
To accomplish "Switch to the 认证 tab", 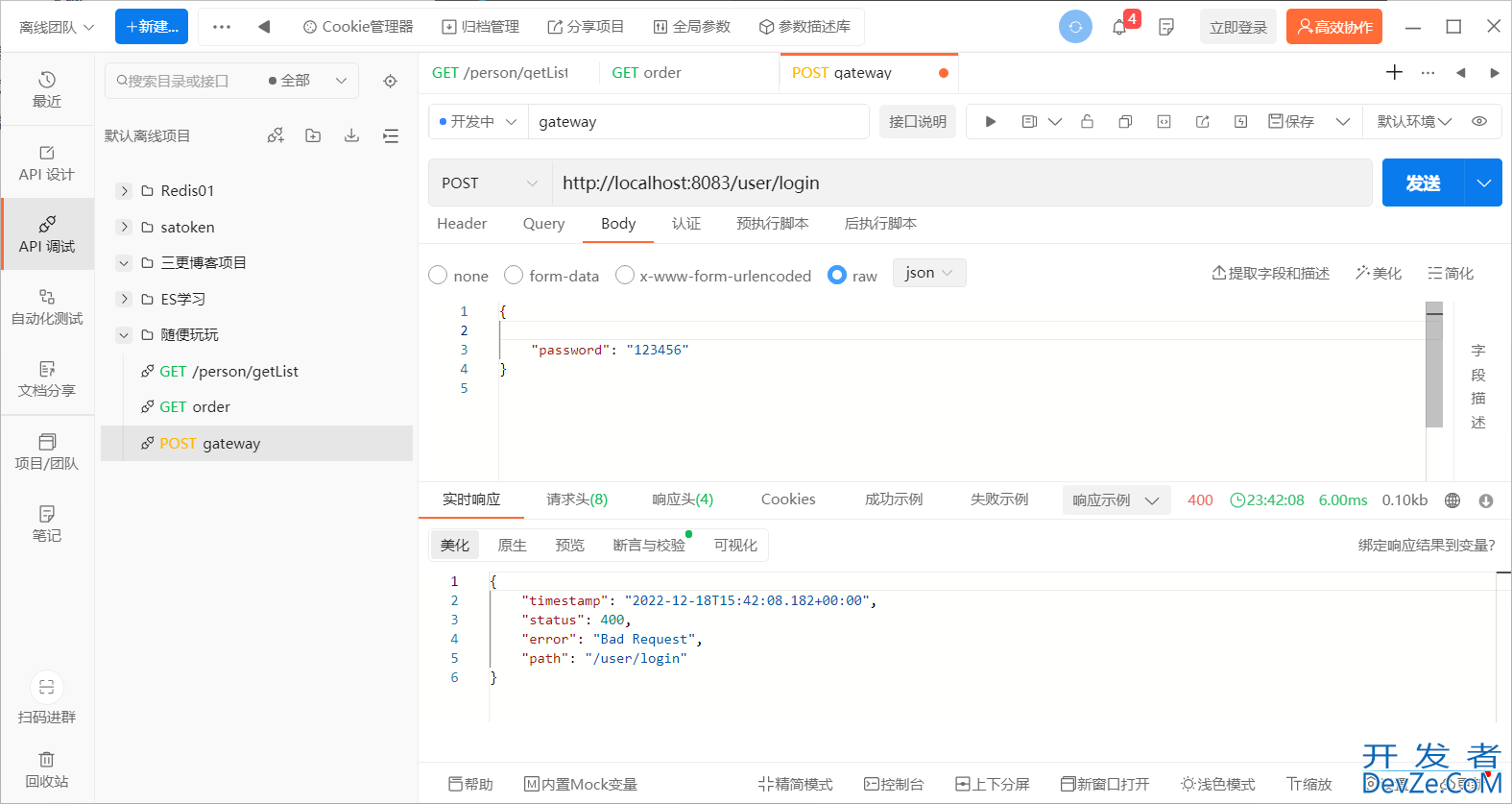I will (686, 223).
